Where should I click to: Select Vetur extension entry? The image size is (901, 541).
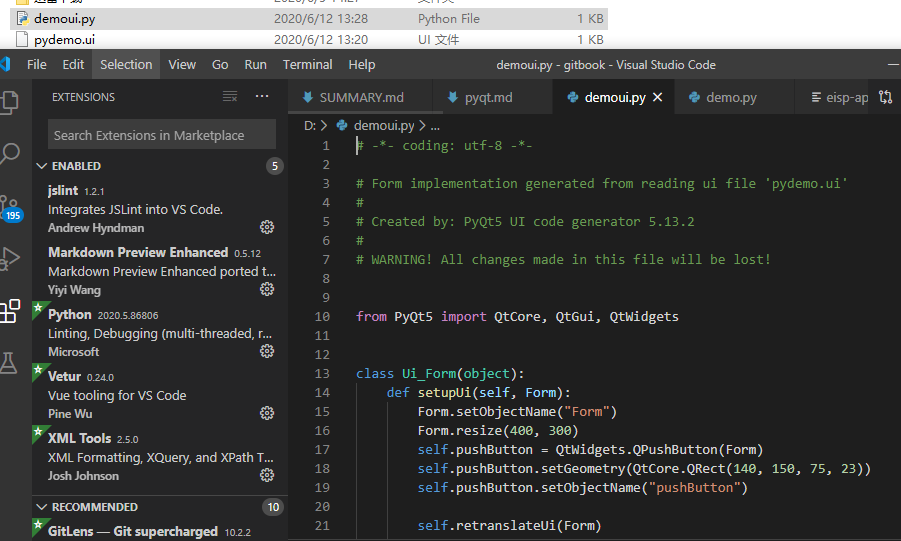[x=160, y=395]
